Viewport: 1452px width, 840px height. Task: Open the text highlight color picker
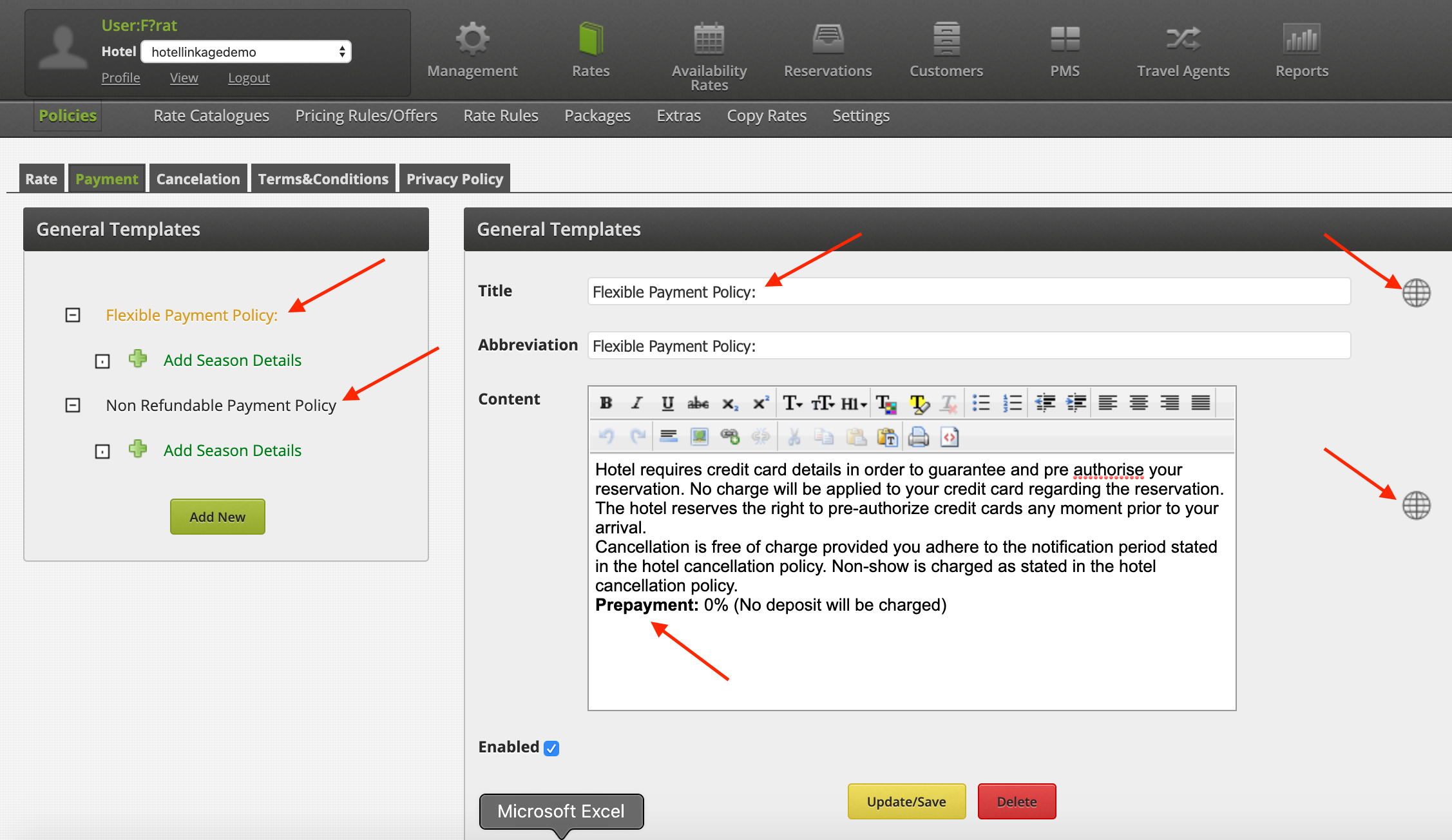(918, 403)
